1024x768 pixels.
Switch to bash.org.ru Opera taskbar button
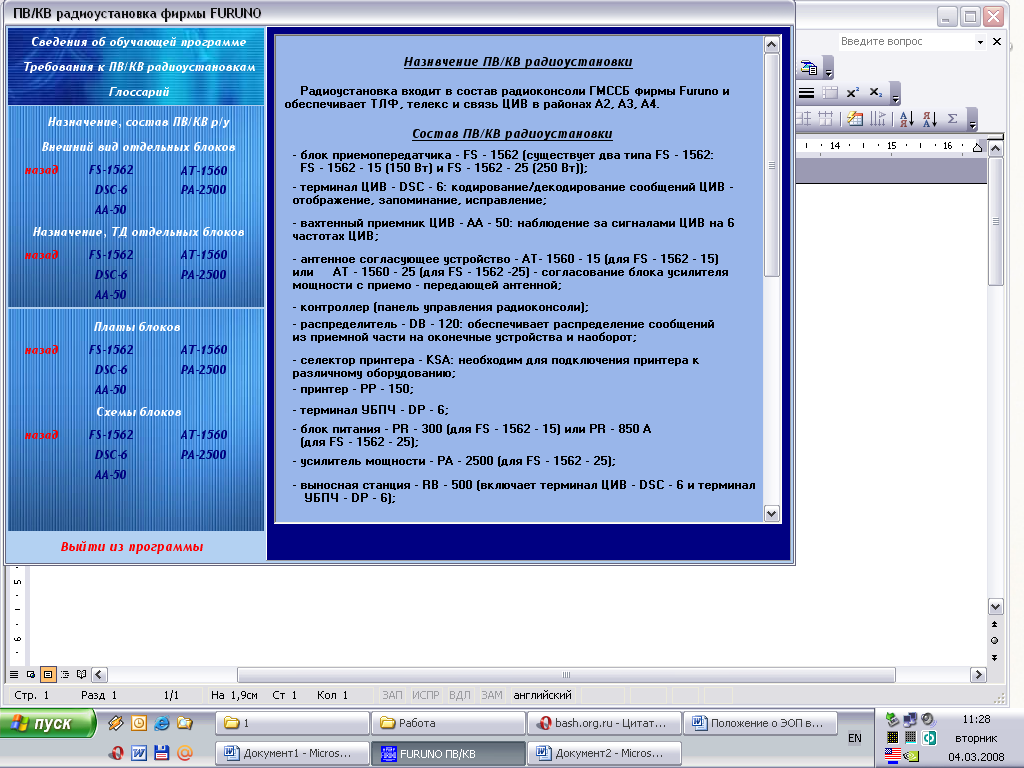pyautogui.click(x=604, y=723)
